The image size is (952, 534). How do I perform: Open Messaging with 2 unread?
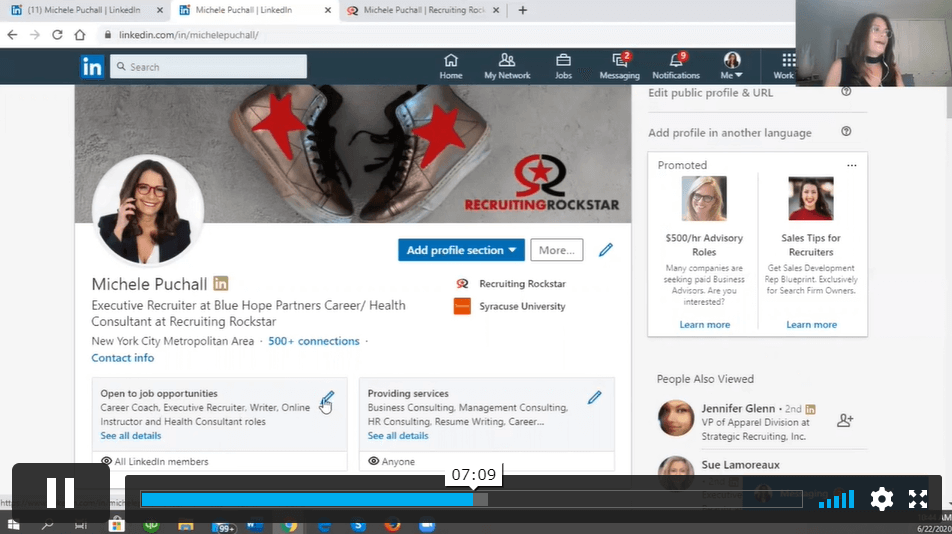pos(620,61)
